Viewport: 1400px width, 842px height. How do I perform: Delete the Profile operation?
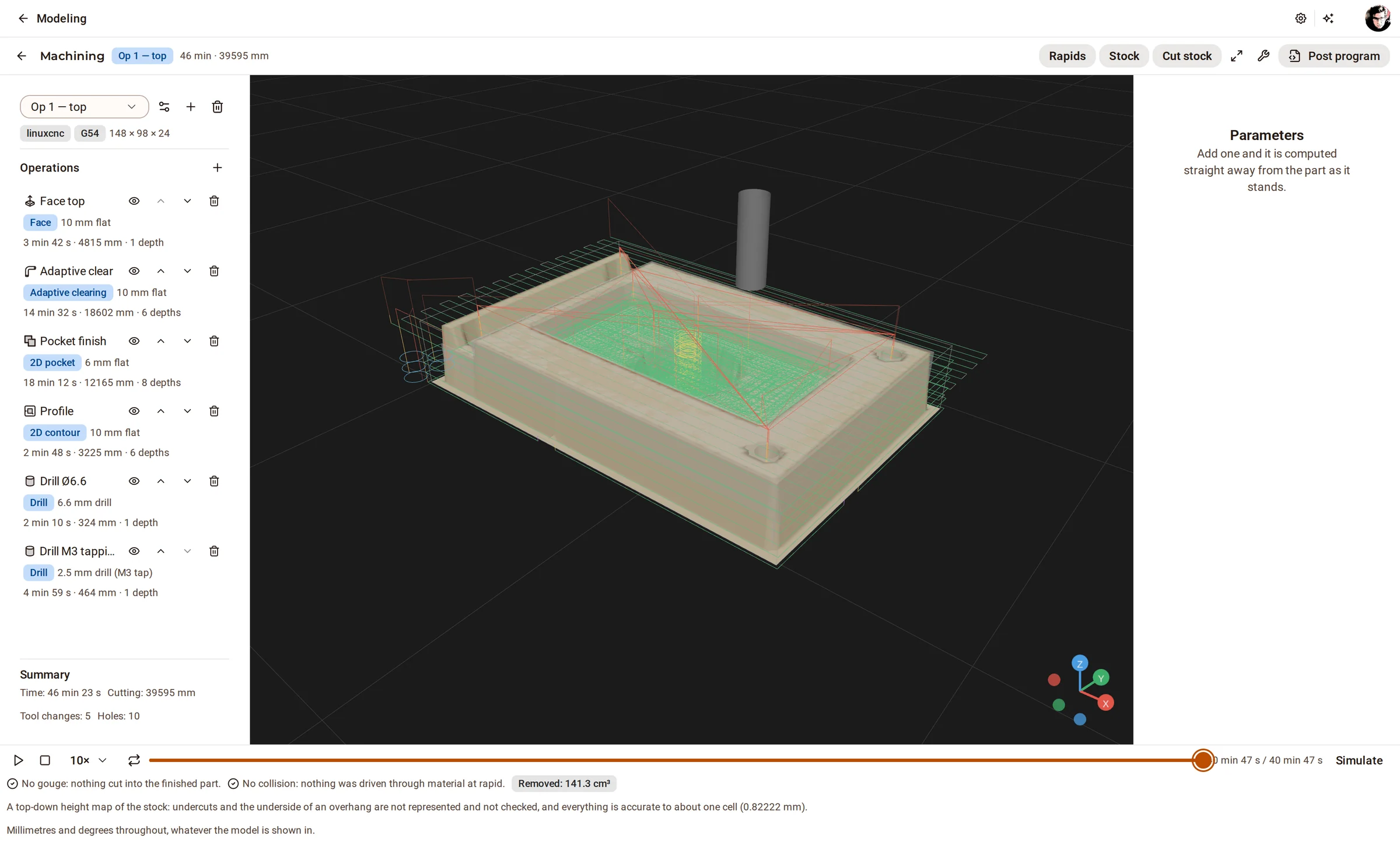click(214, 411)
